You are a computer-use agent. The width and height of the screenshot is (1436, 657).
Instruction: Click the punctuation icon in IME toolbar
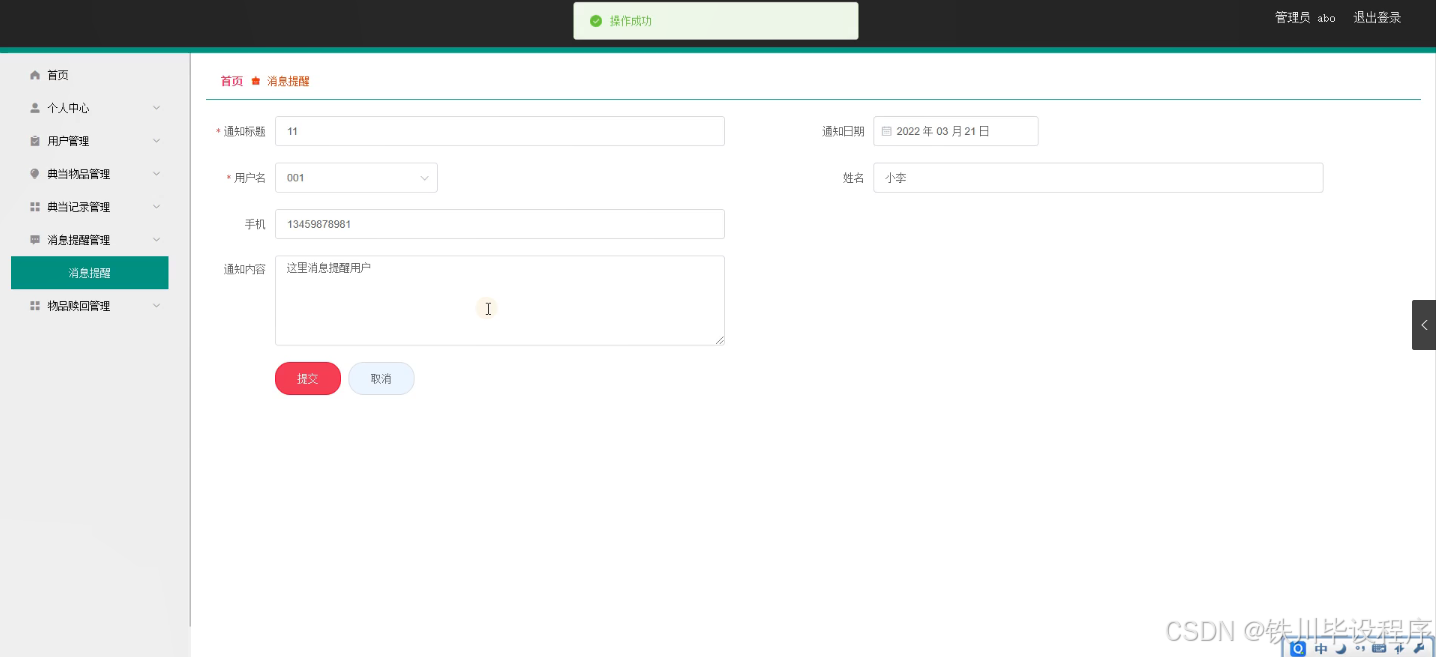(1359, 649)
